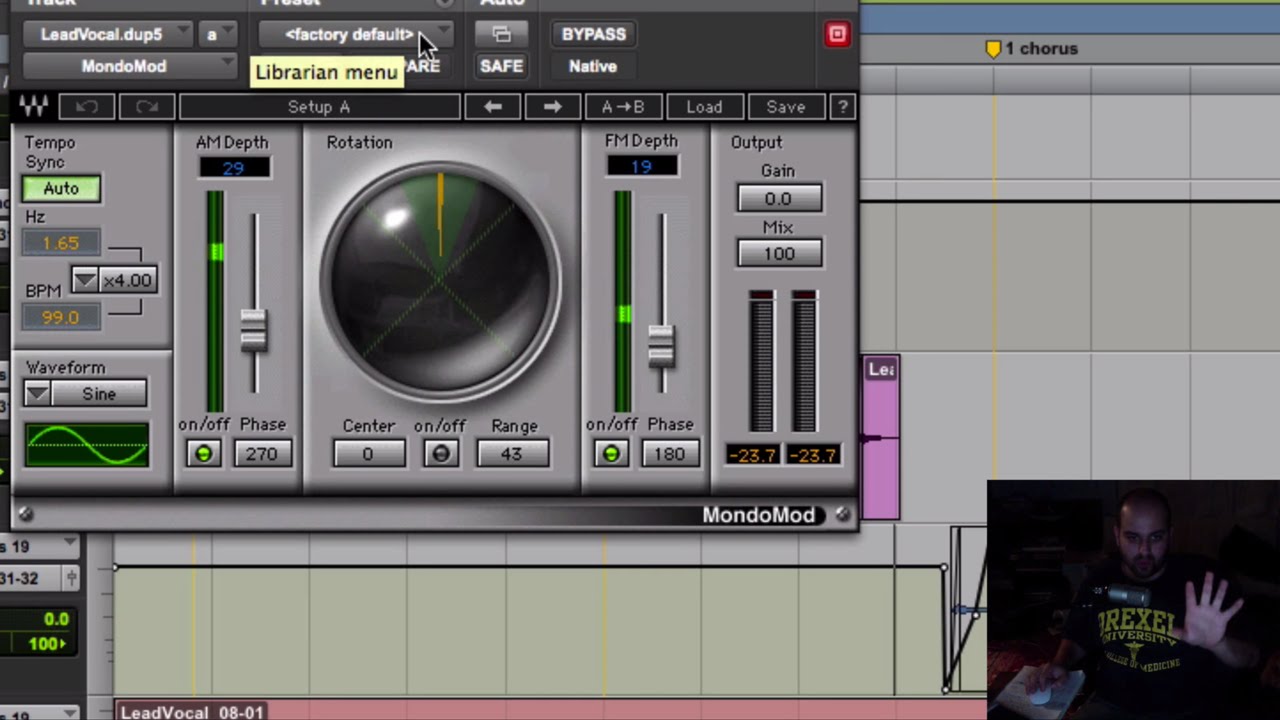Click the AM Depth slider handle
Screen dimensions: 1280x720
click(254, 328)
